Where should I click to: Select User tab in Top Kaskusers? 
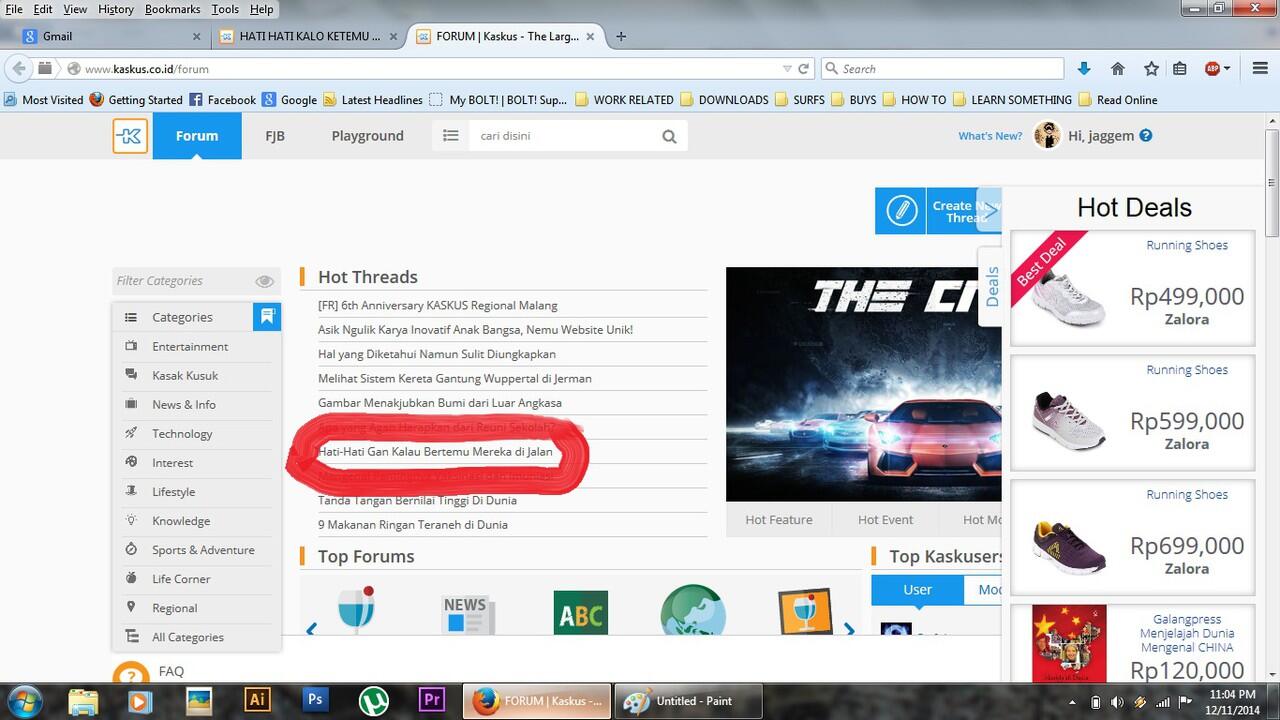pos(918,590)
